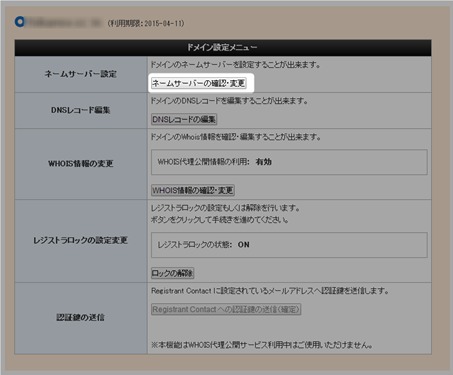Click ボタンをクリックして手続き instruction text
453x375 pixels.
click(220, 220)
